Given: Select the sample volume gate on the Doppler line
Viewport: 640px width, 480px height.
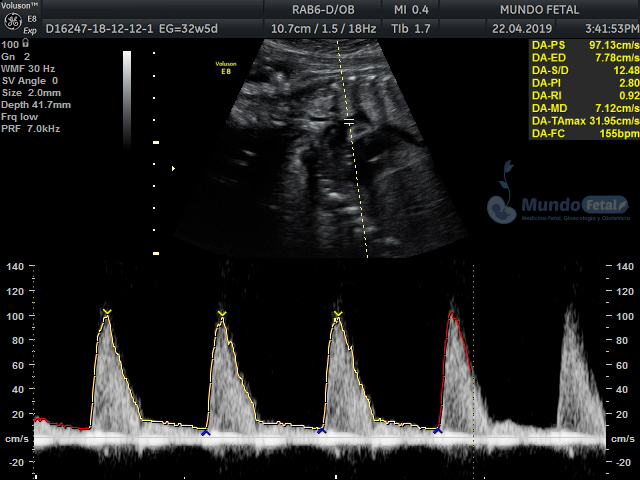Looking at the screenshot, I should [349, 122].
